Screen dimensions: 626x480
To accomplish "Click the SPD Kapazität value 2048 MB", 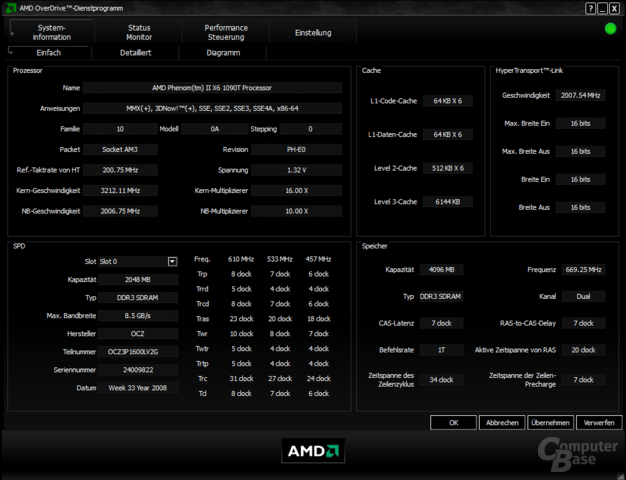I will (138, 280).
